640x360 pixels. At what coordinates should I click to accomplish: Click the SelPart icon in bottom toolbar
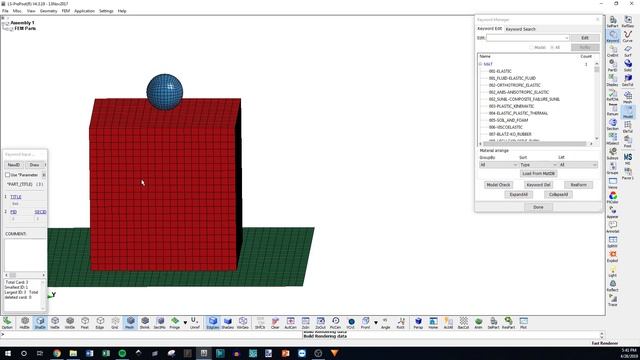[493, 322]
